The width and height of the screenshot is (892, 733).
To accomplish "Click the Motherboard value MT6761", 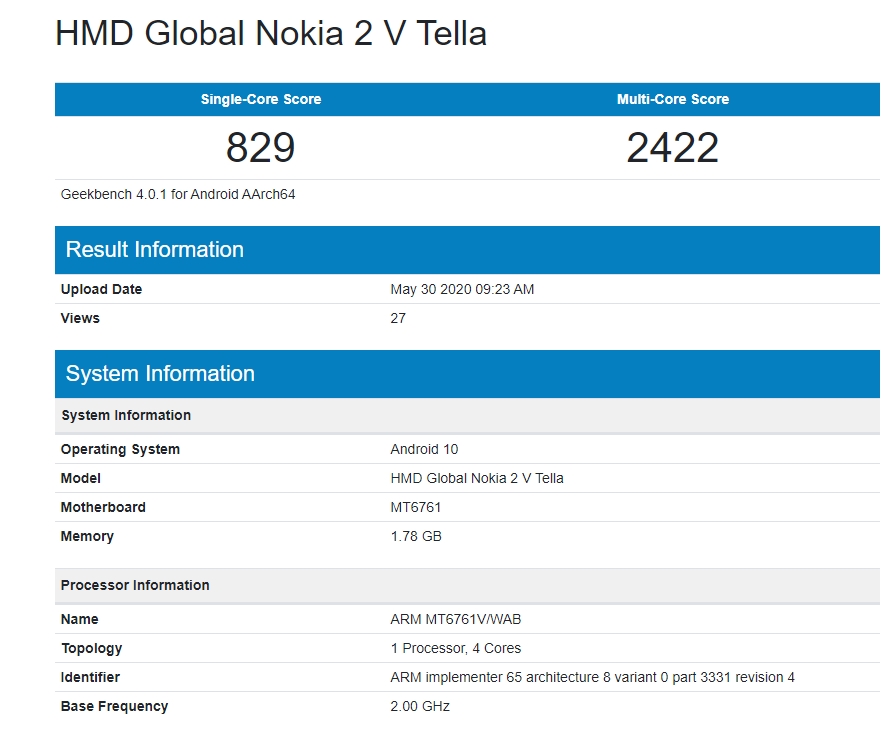I will (416, 507).
